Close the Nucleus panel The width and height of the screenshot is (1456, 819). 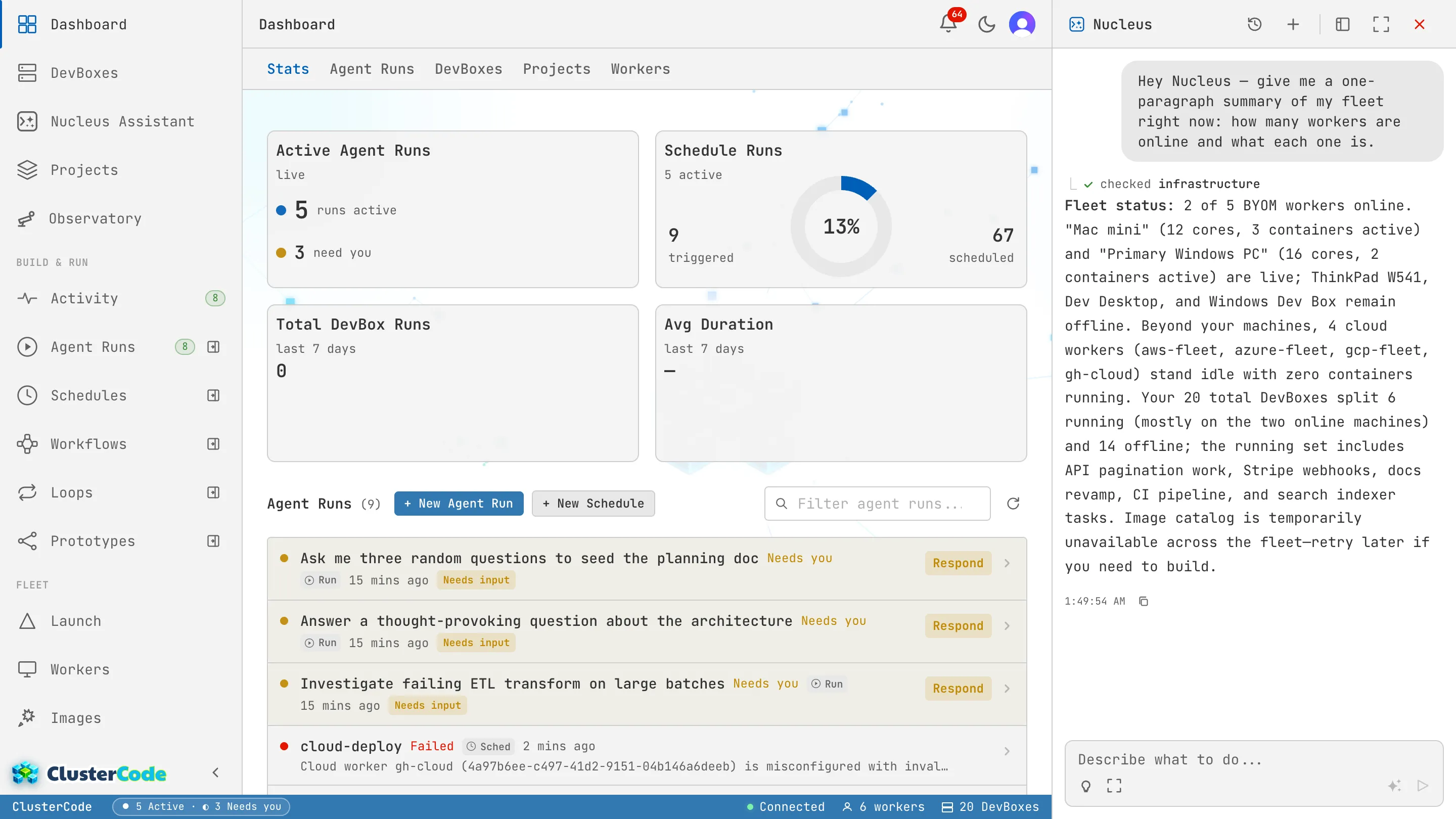coord(1419,24)
